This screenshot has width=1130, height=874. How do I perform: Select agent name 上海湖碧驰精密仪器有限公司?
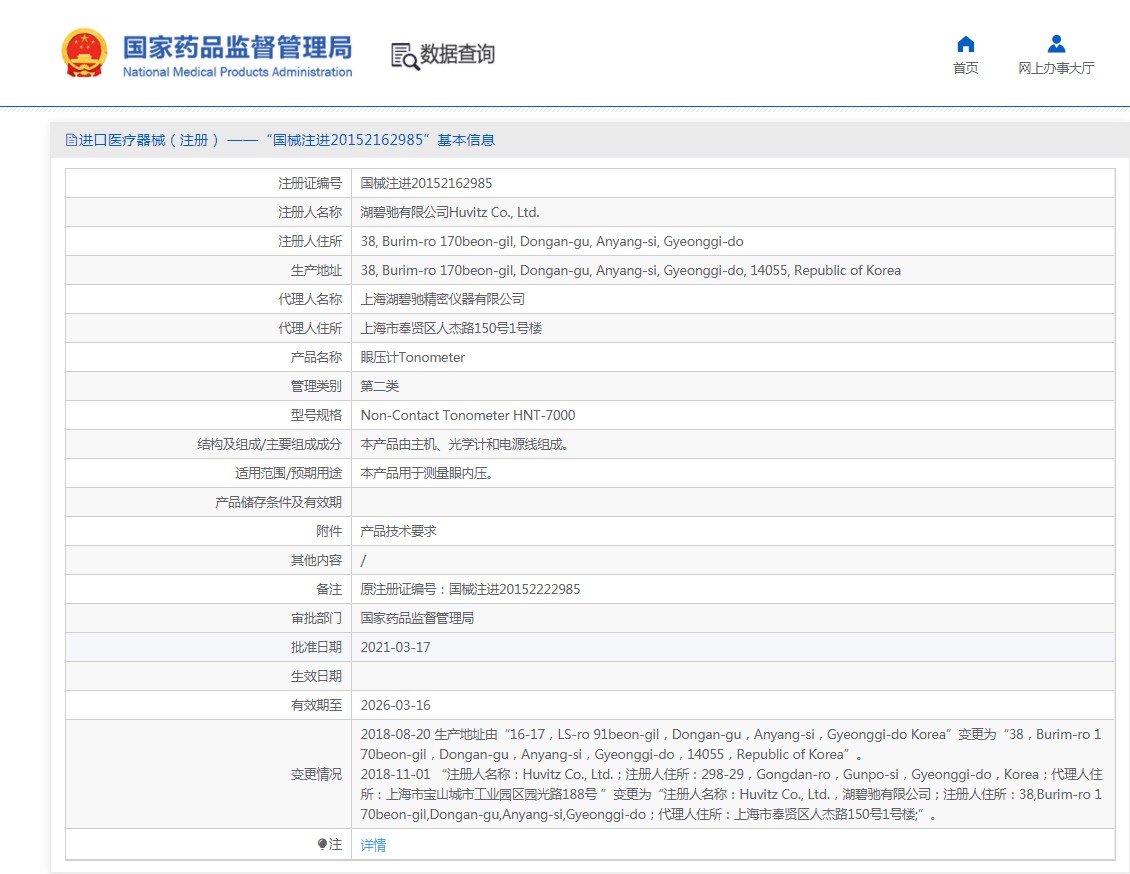(442, 299)
